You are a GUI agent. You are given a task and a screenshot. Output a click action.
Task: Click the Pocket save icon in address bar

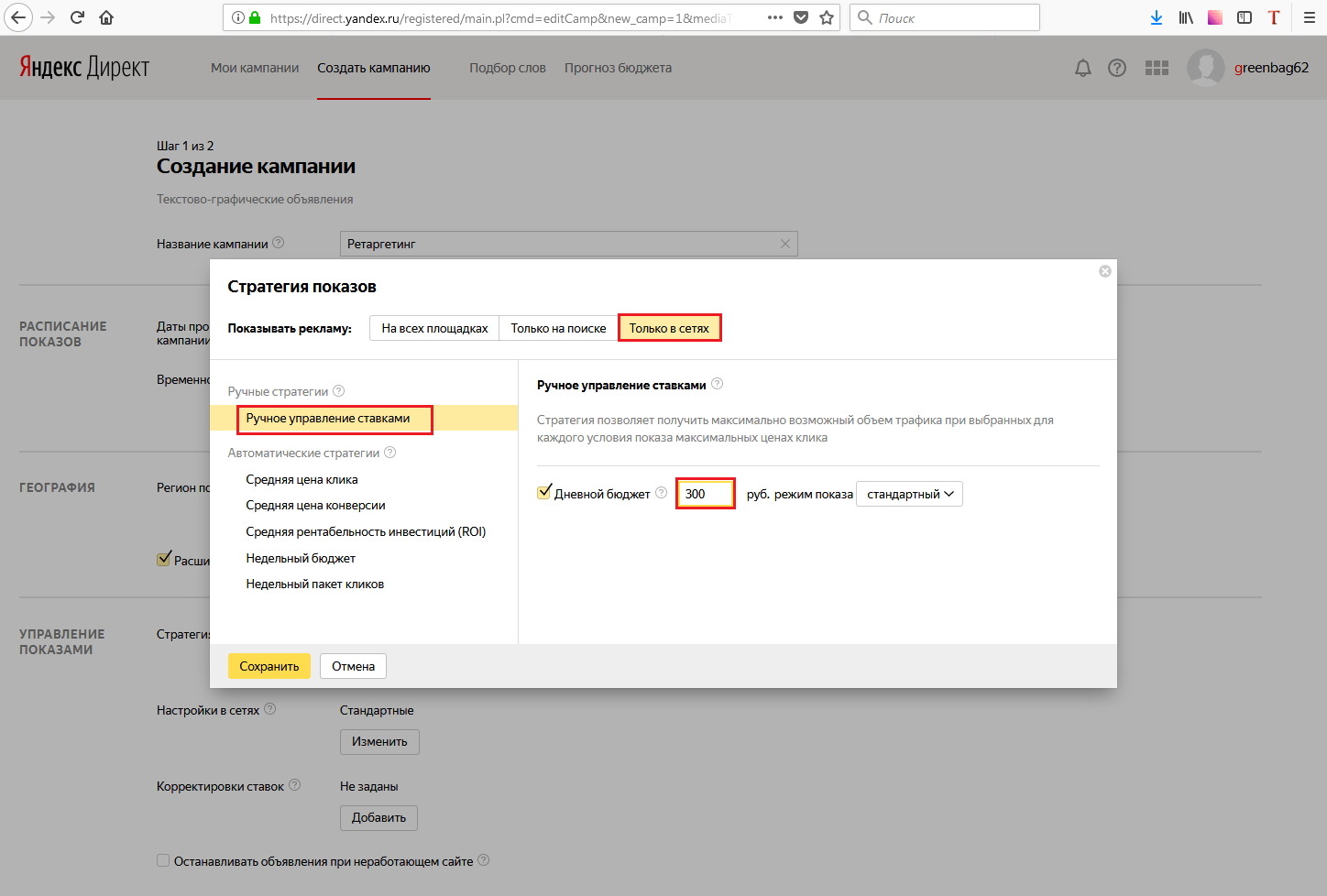801,17
